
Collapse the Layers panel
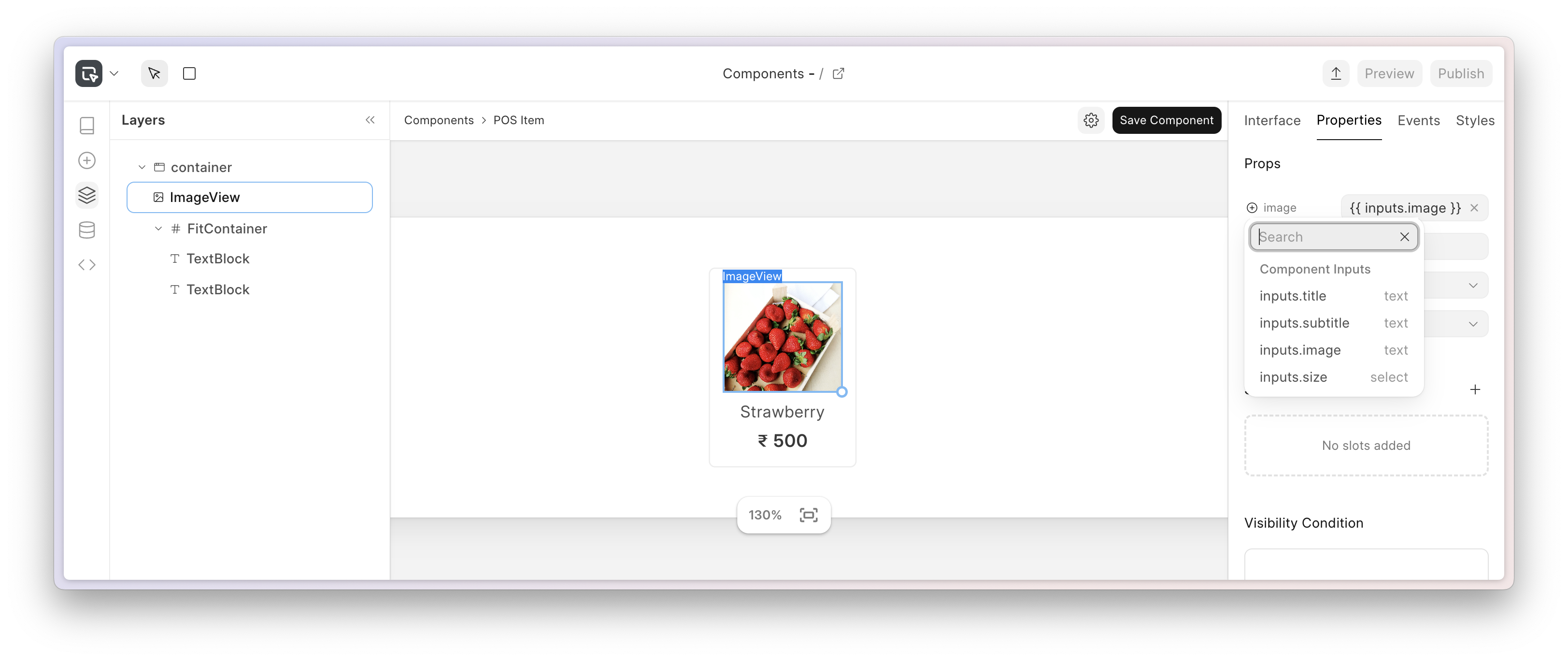[x=370, y=120]
